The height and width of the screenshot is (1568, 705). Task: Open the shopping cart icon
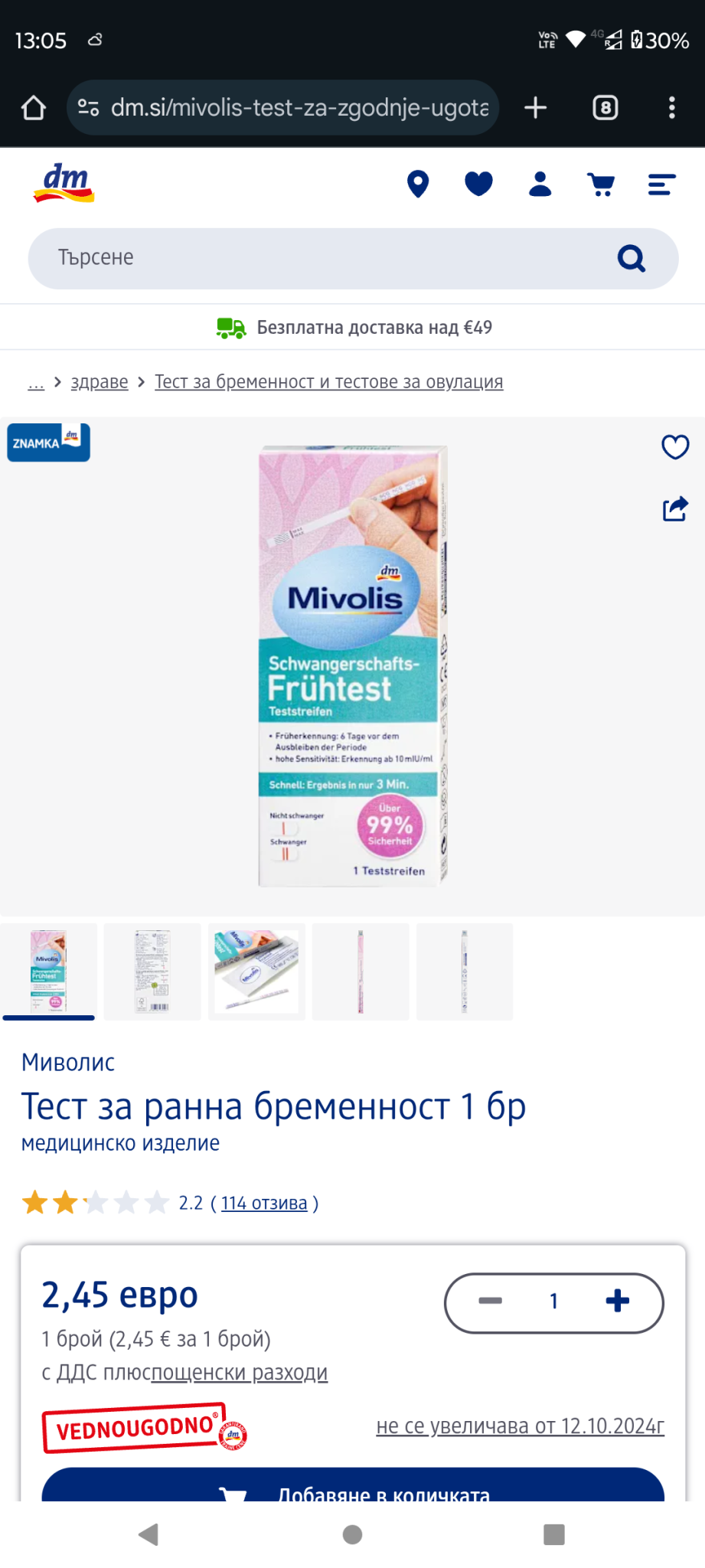[x=601, y=185]
